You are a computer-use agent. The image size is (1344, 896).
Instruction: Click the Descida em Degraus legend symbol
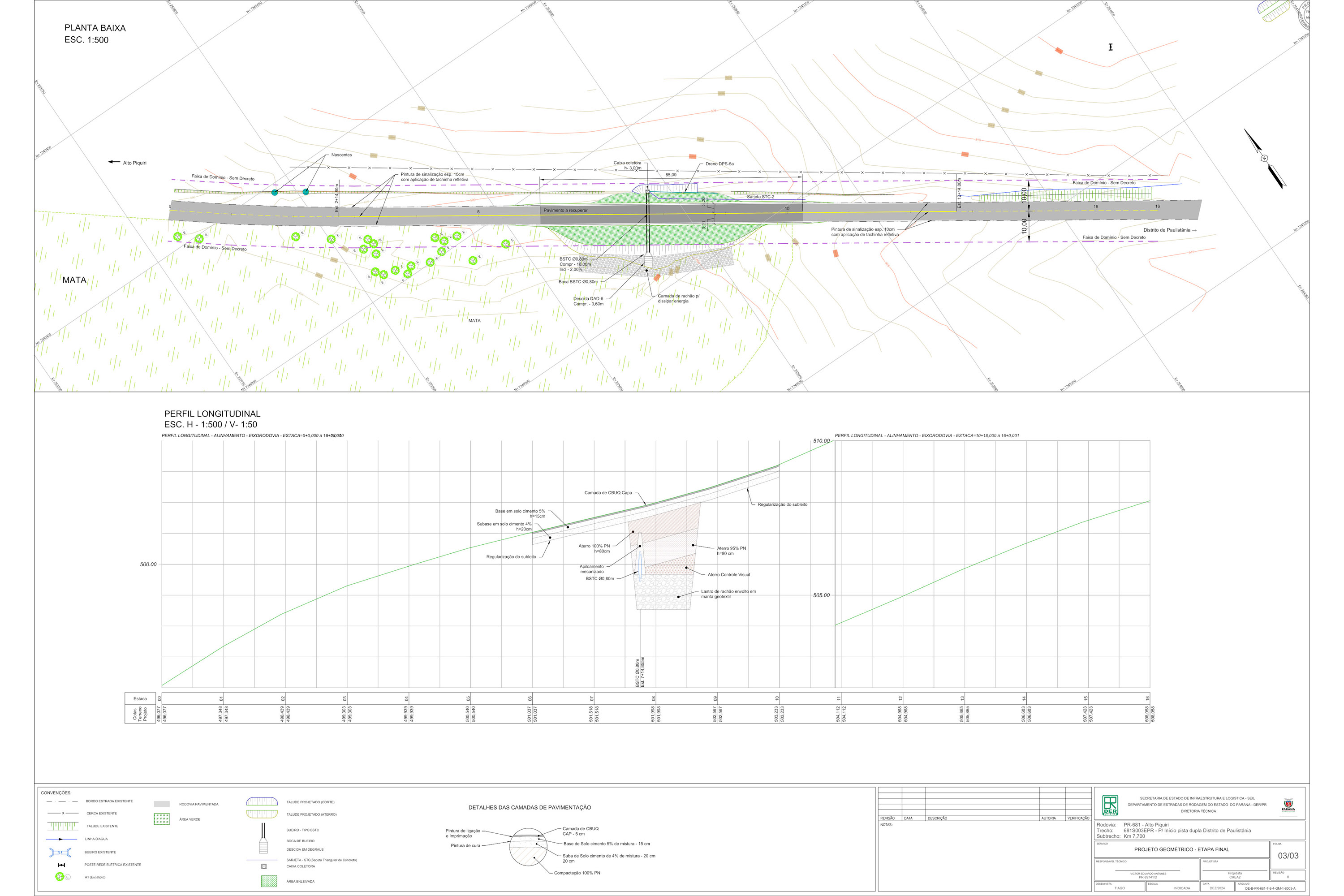coord(263,848)
